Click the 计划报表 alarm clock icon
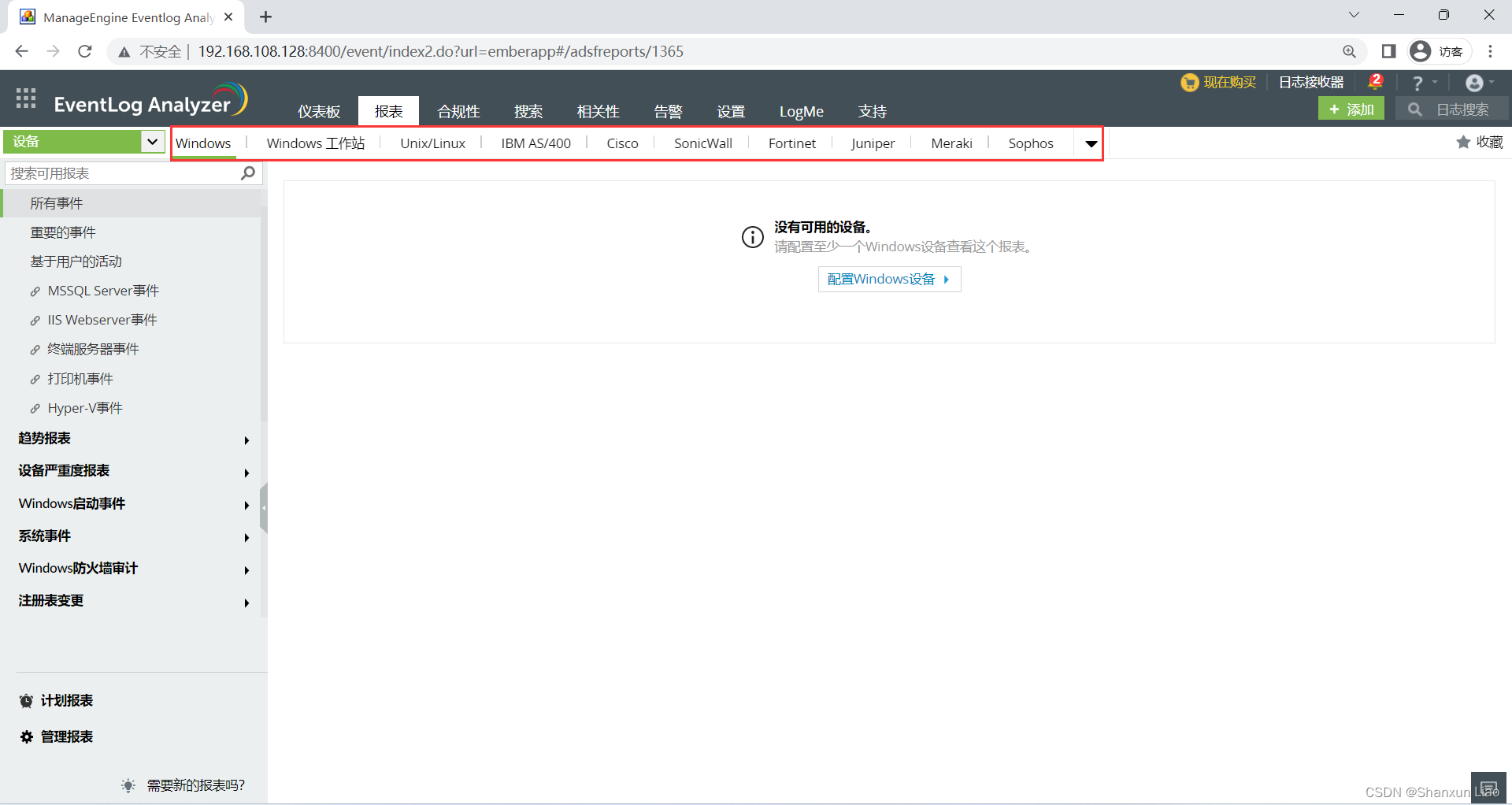The width and height of the screenshot is (1512, 805). tap(24, 700)
